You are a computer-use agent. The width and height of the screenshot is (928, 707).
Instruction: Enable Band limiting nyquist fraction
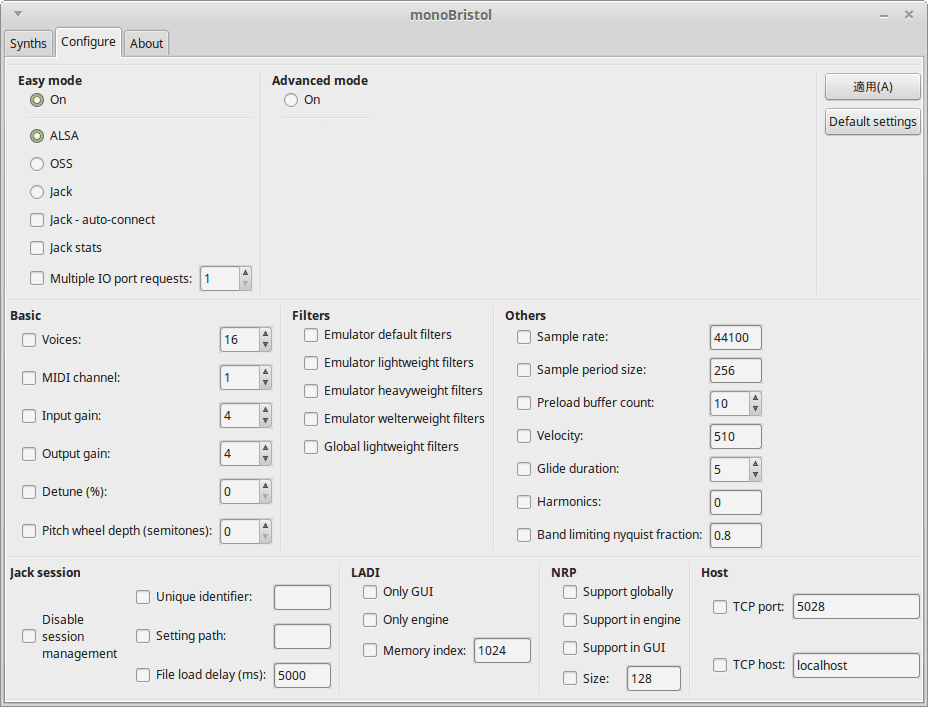tap(524, 535)
